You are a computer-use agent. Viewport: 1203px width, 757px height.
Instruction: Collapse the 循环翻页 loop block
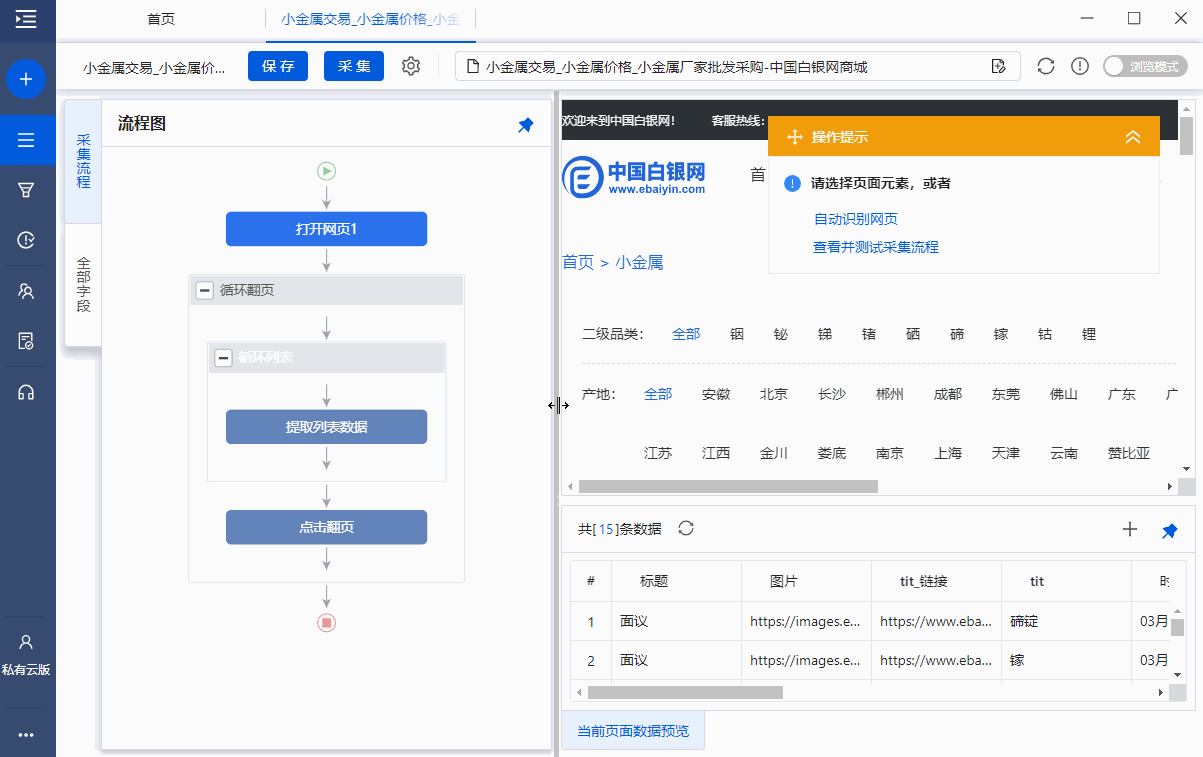pos(206,290)
